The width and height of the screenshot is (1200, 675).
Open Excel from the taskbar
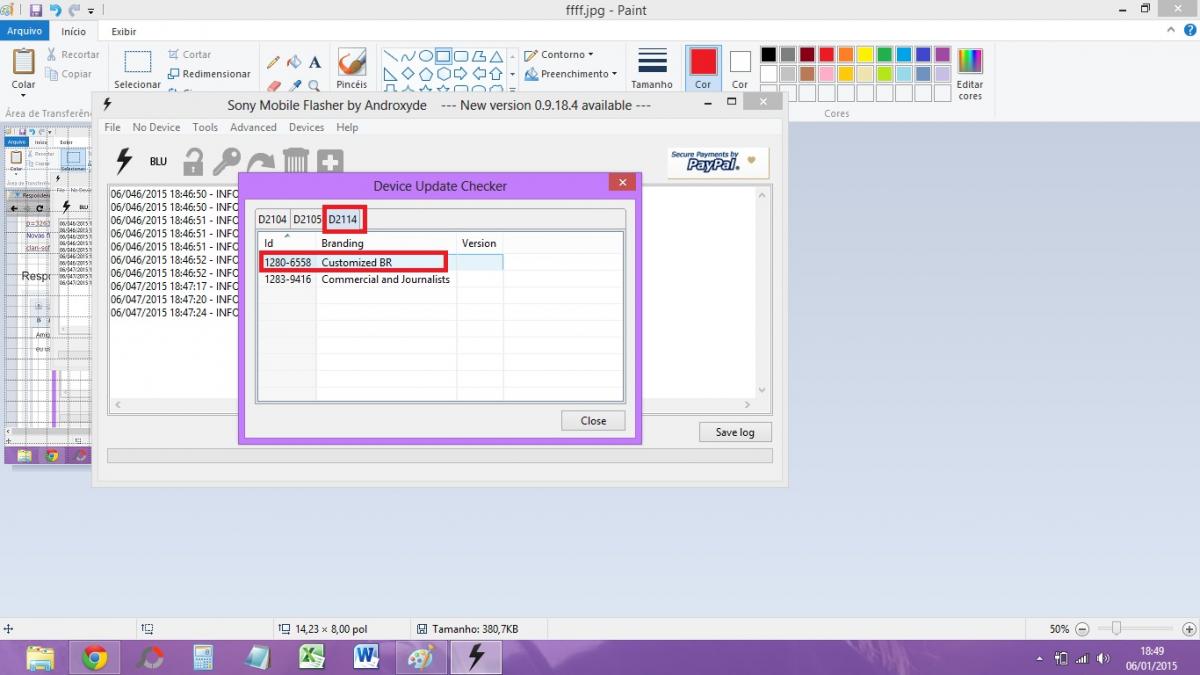click(312, 657)
